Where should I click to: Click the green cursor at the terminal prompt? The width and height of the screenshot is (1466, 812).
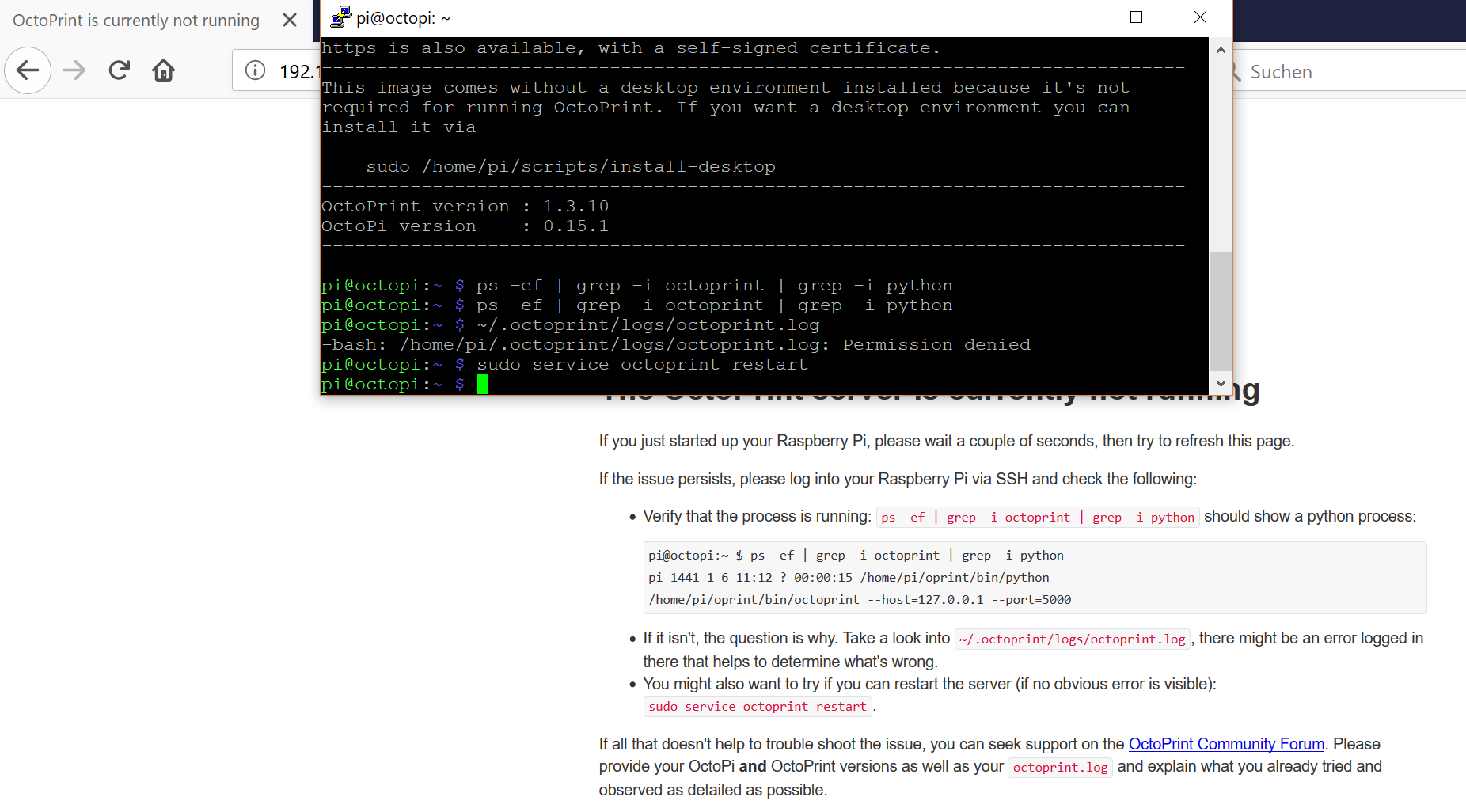(x=482, y=385)
